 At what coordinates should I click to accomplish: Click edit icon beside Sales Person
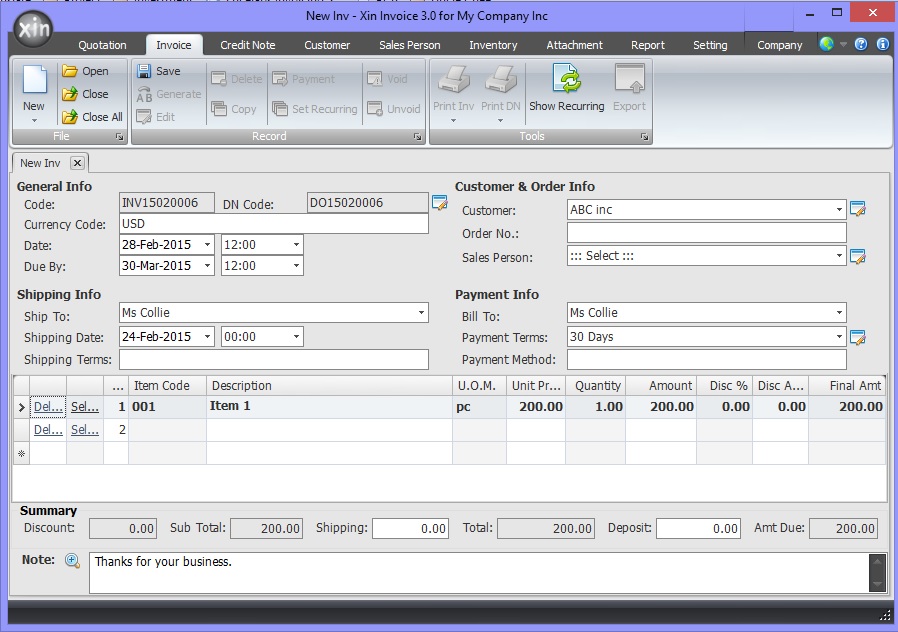tap(857, 256)
